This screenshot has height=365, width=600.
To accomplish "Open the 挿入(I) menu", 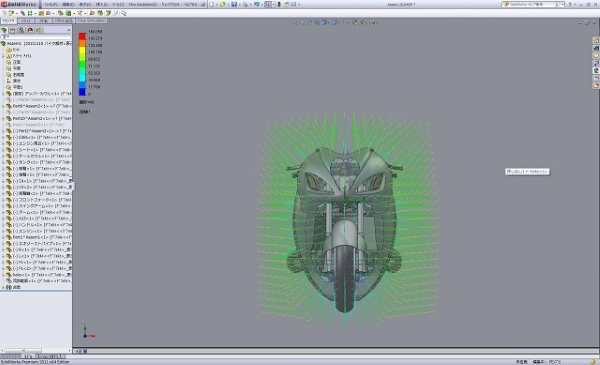I will point(101,5).
